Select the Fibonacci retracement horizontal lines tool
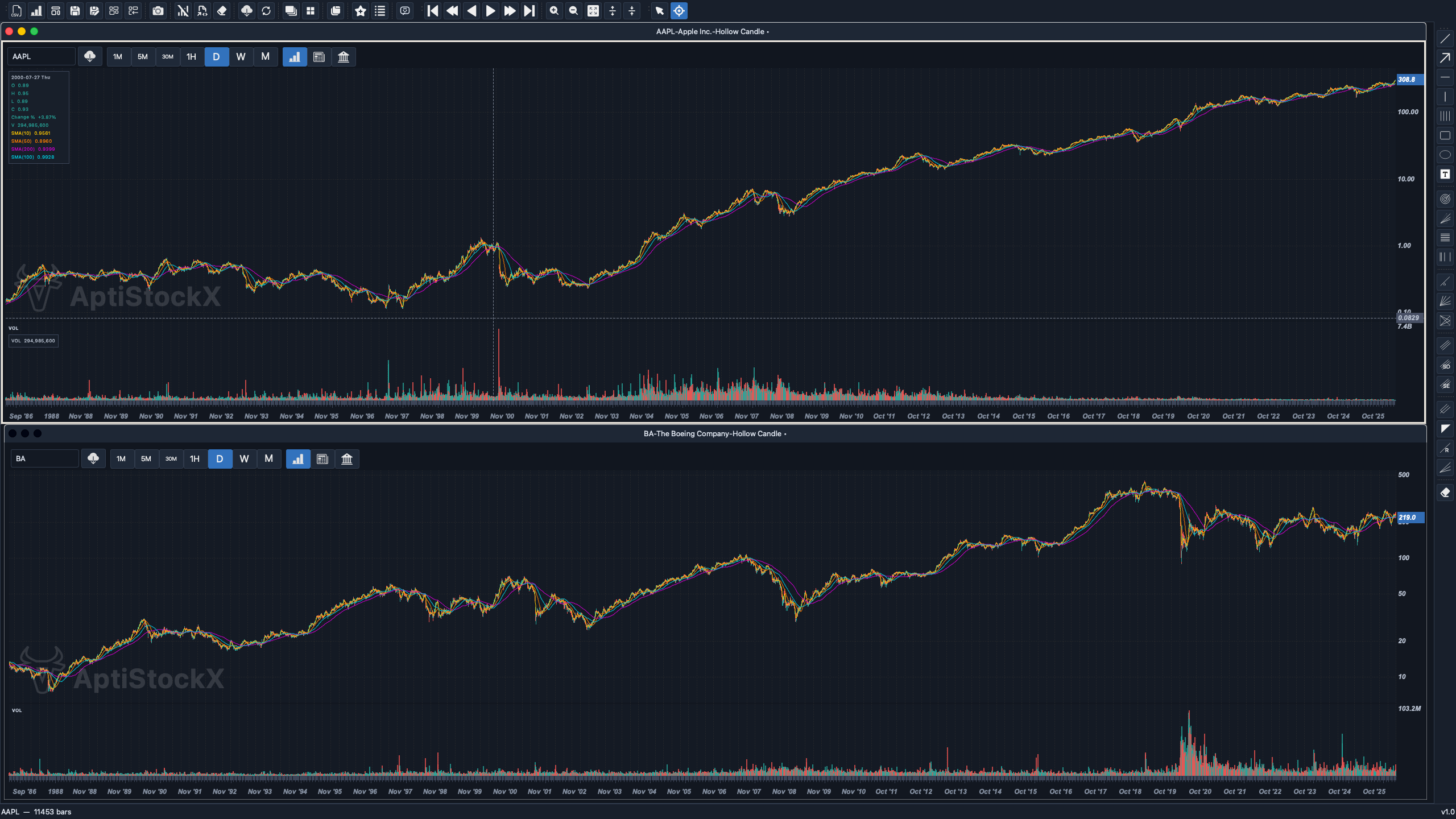Screen dimensions: 1456x819 click(x=1445, y=238)
